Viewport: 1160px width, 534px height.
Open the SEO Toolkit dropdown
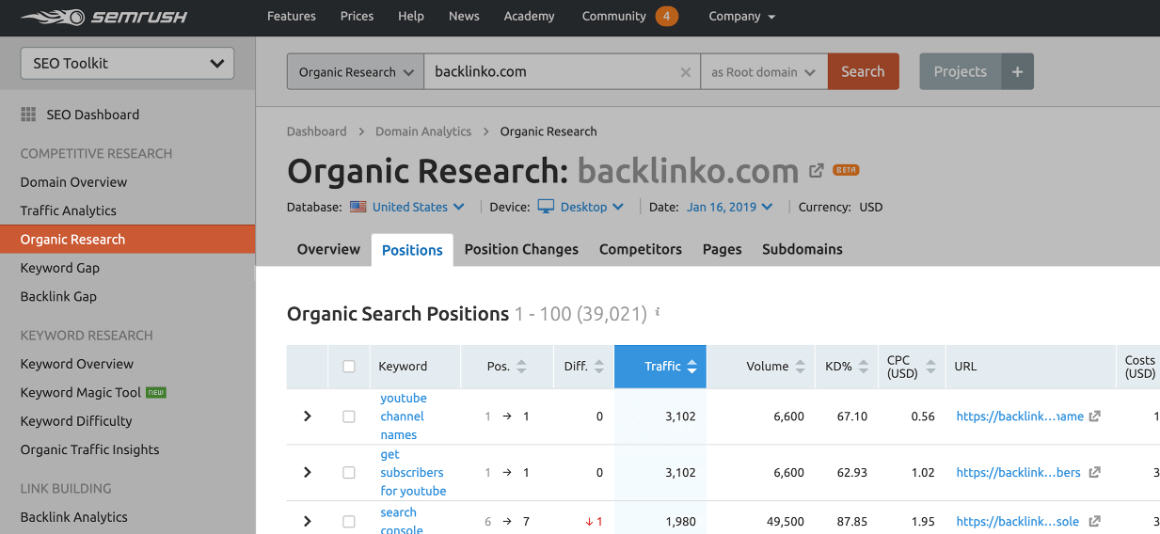click(x=127, y=64)
